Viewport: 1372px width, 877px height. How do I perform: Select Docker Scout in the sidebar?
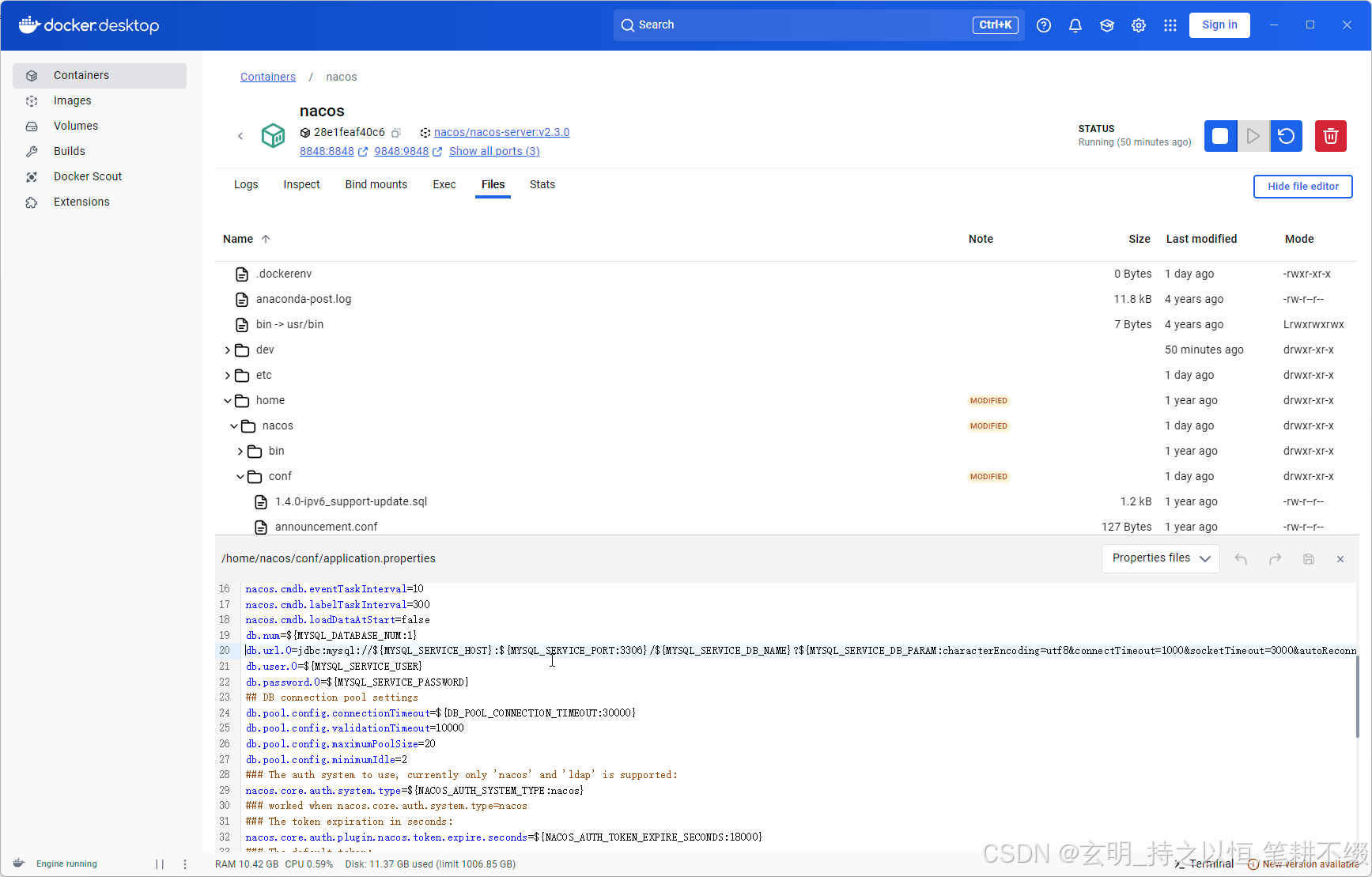tap(87, 176)
